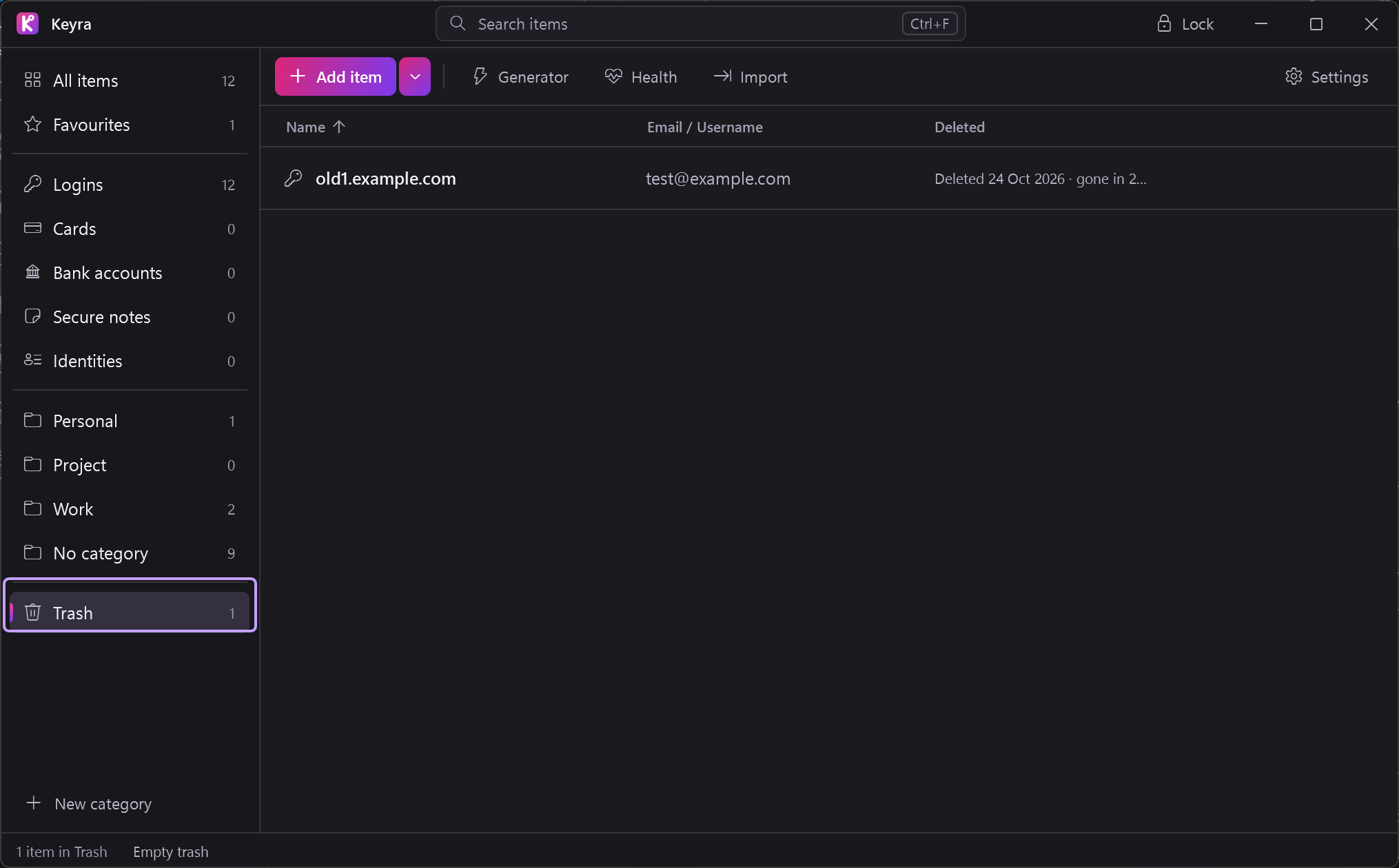1399x868 pixels.
Task: Sort by Email / Username column
Action: (705, 127)
